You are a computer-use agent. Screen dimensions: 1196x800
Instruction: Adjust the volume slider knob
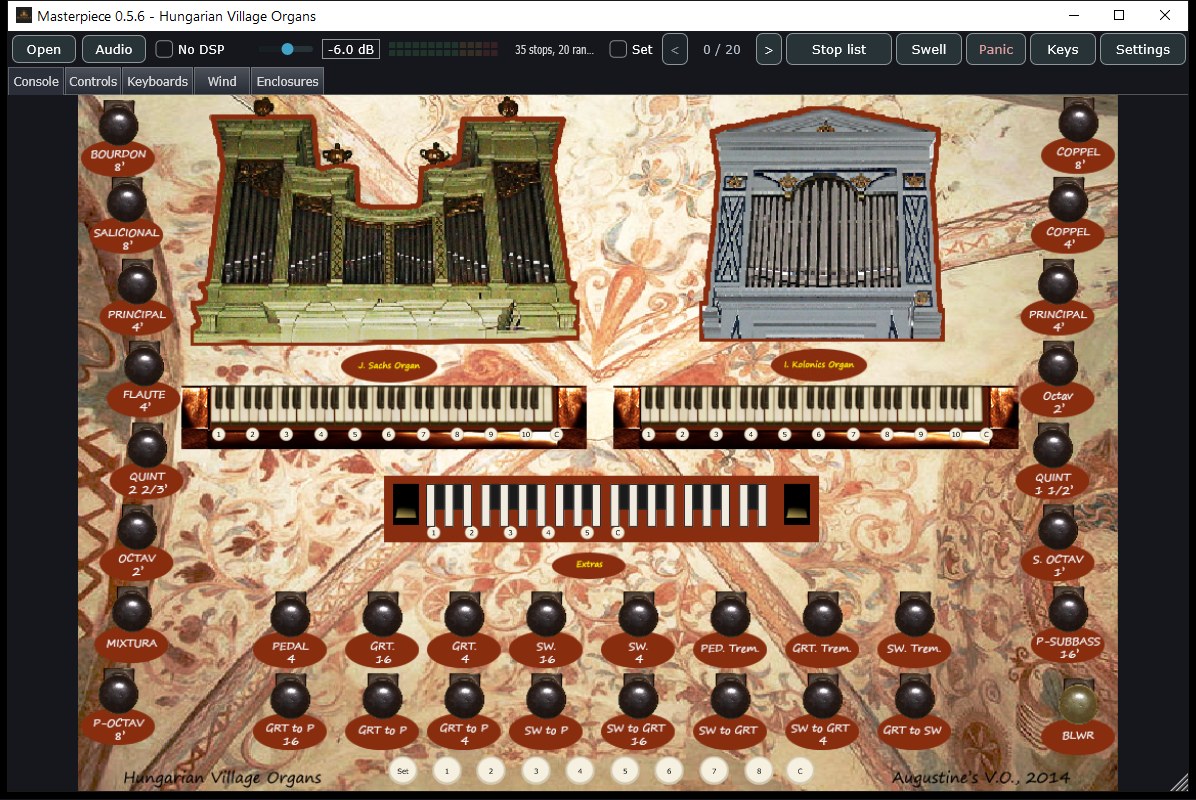point(288,49)
